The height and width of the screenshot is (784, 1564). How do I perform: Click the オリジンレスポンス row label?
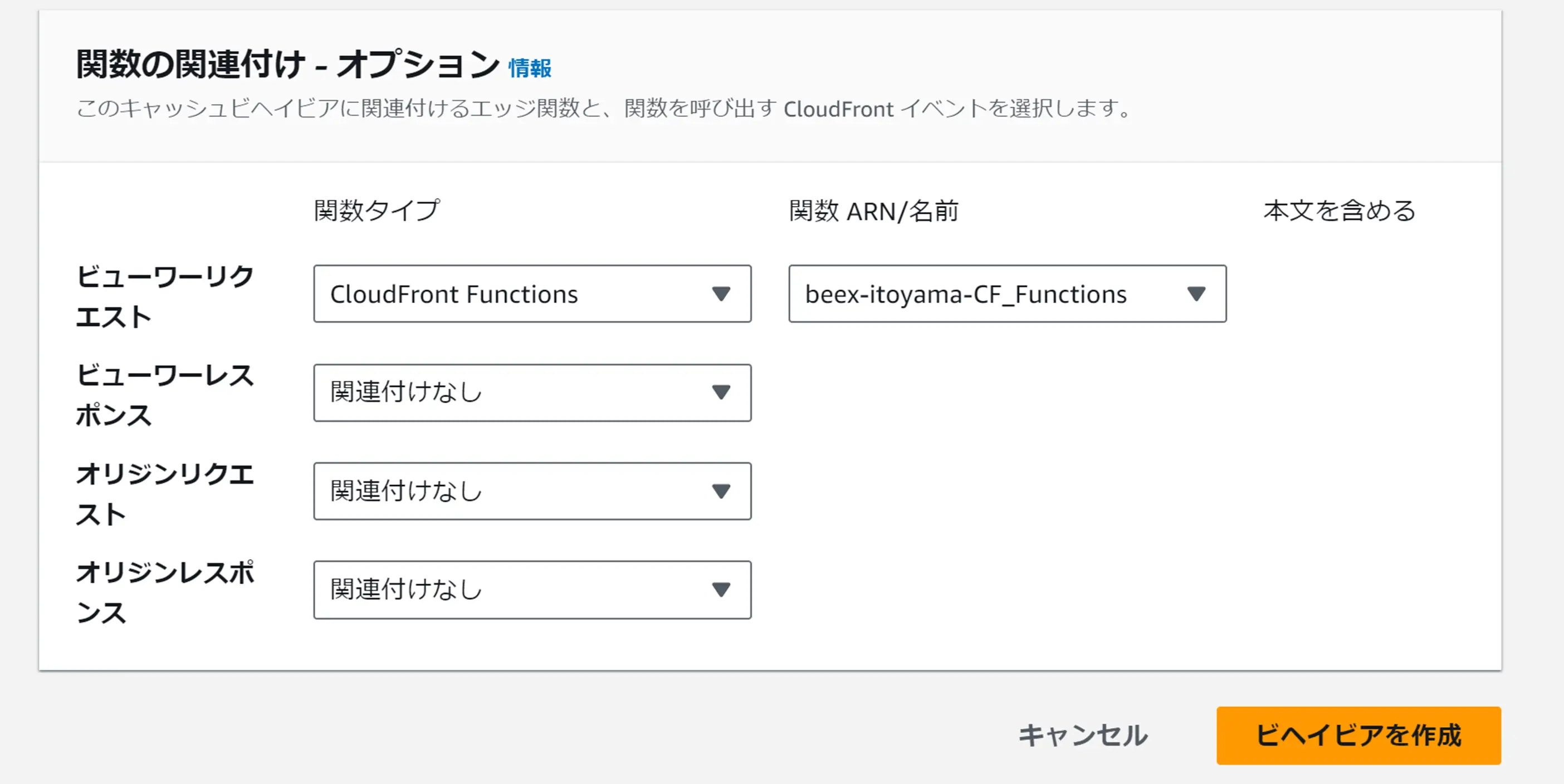164,592
